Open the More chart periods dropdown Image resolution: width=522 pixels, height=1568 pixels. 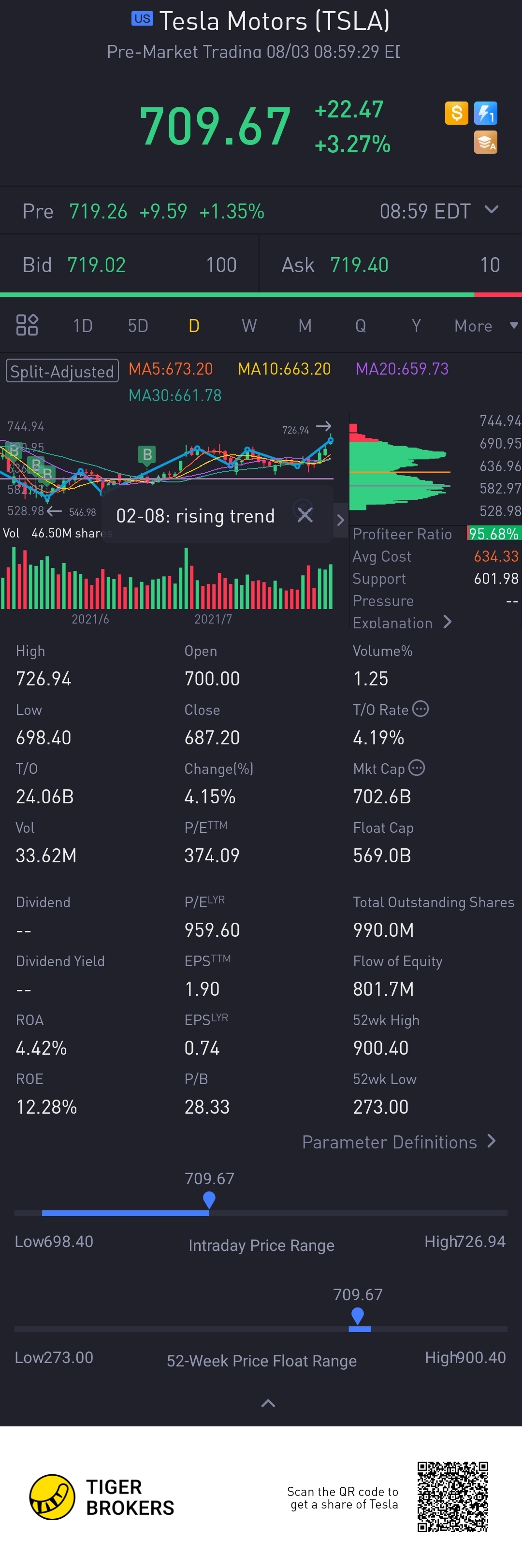(x=486, y=326)
